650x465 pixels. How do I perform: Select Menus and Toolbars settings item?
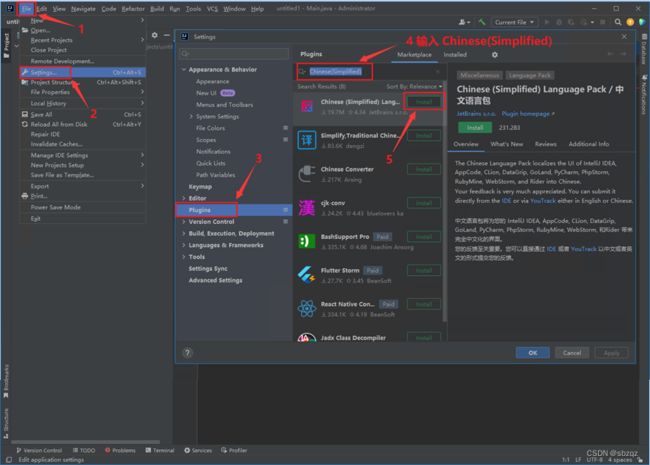pyautogui.click(x=224, y=105)
